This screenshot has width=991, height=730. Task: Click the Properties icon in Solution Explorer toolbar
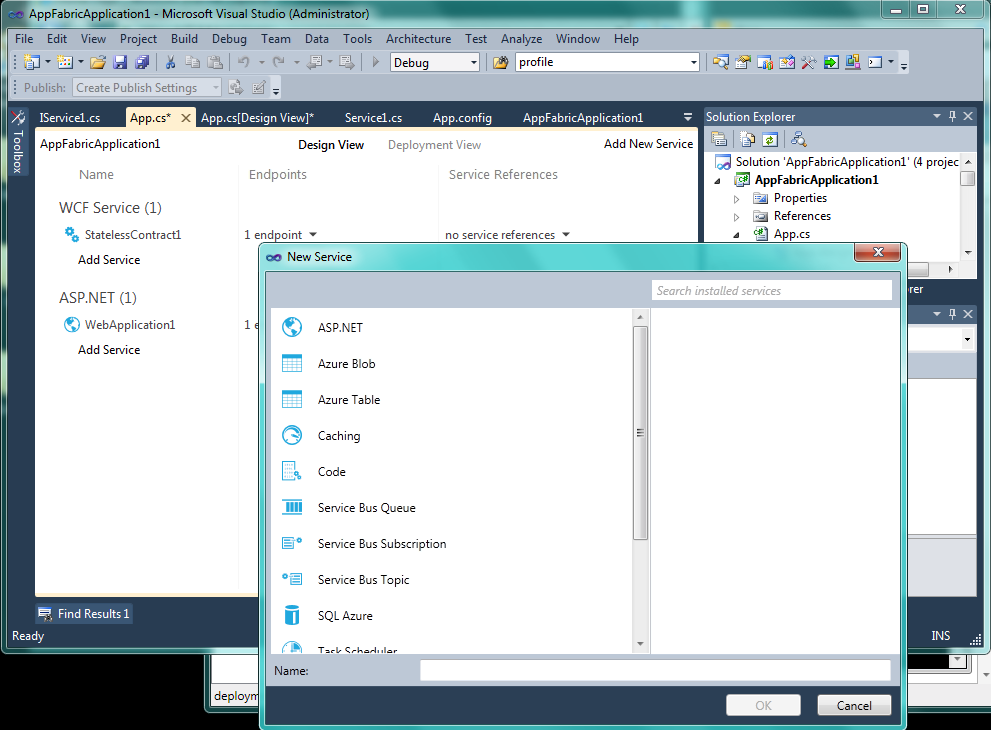coord(719,139)
